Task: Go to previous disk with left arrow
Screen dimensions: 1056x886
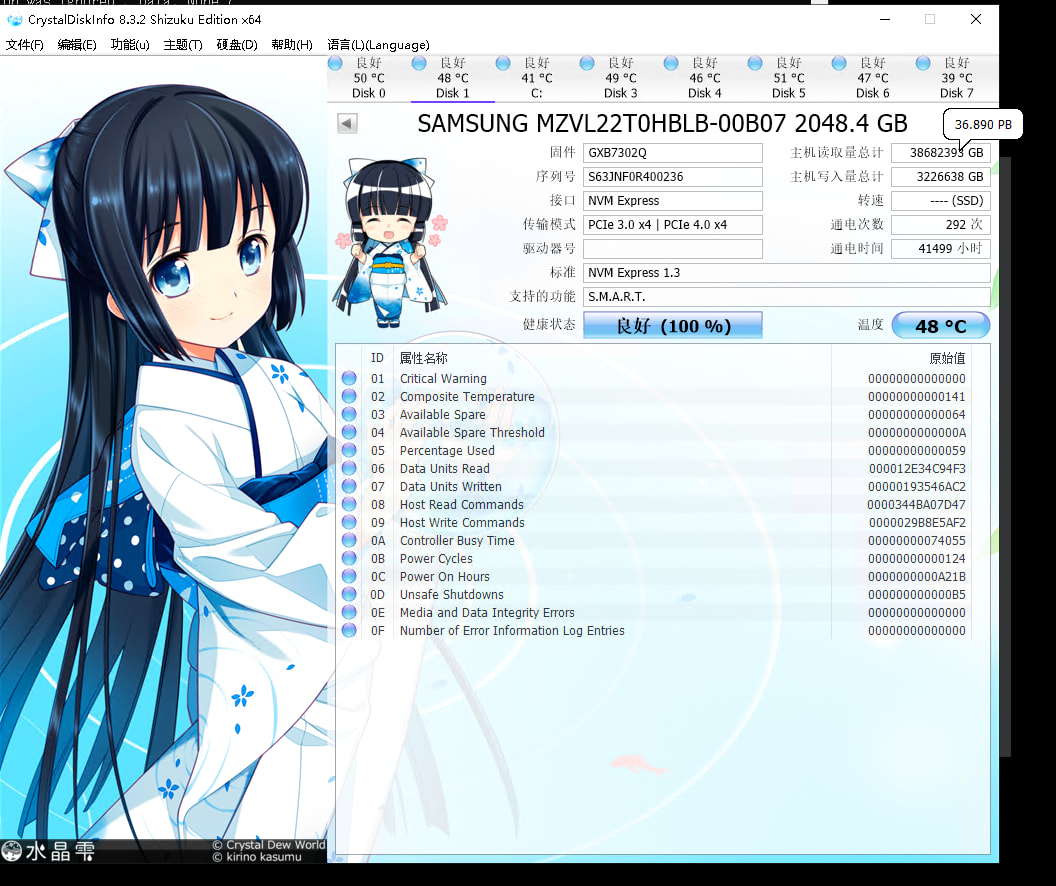Action: click(347, 123)
